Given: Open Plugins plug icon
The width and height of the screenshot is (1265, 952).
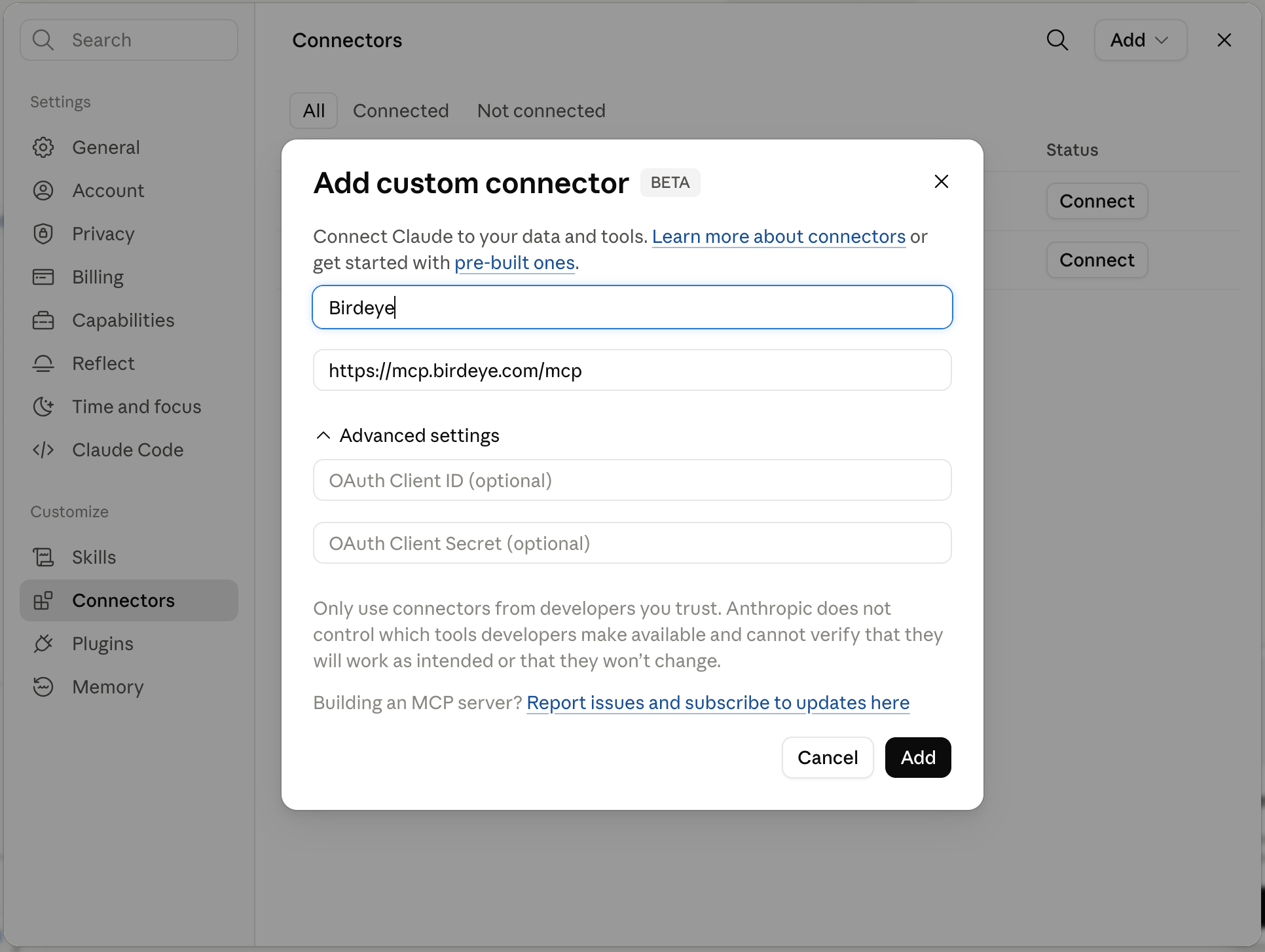Looking at the screenshot, I should 43,644.
